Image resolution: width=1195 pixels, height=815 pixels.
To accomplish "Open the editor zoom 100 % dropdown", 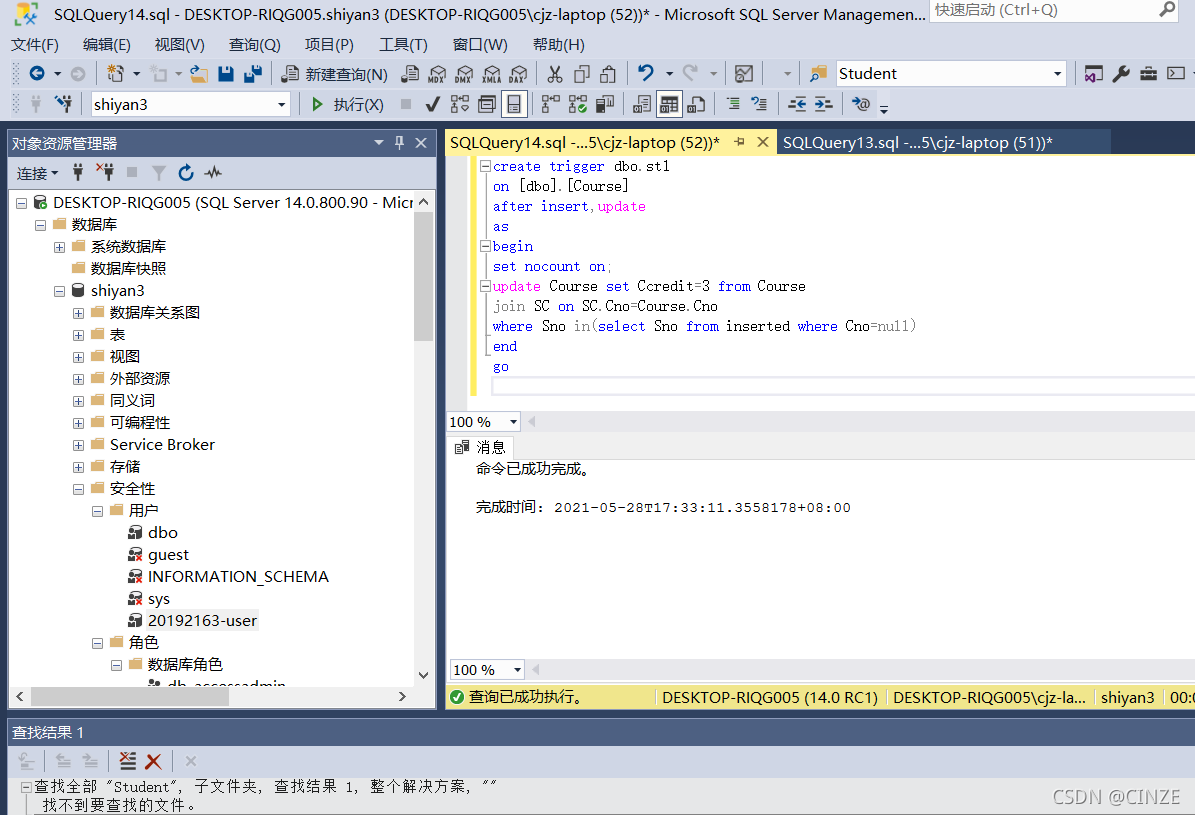I will pyautogui.click(x=514, y=422).
